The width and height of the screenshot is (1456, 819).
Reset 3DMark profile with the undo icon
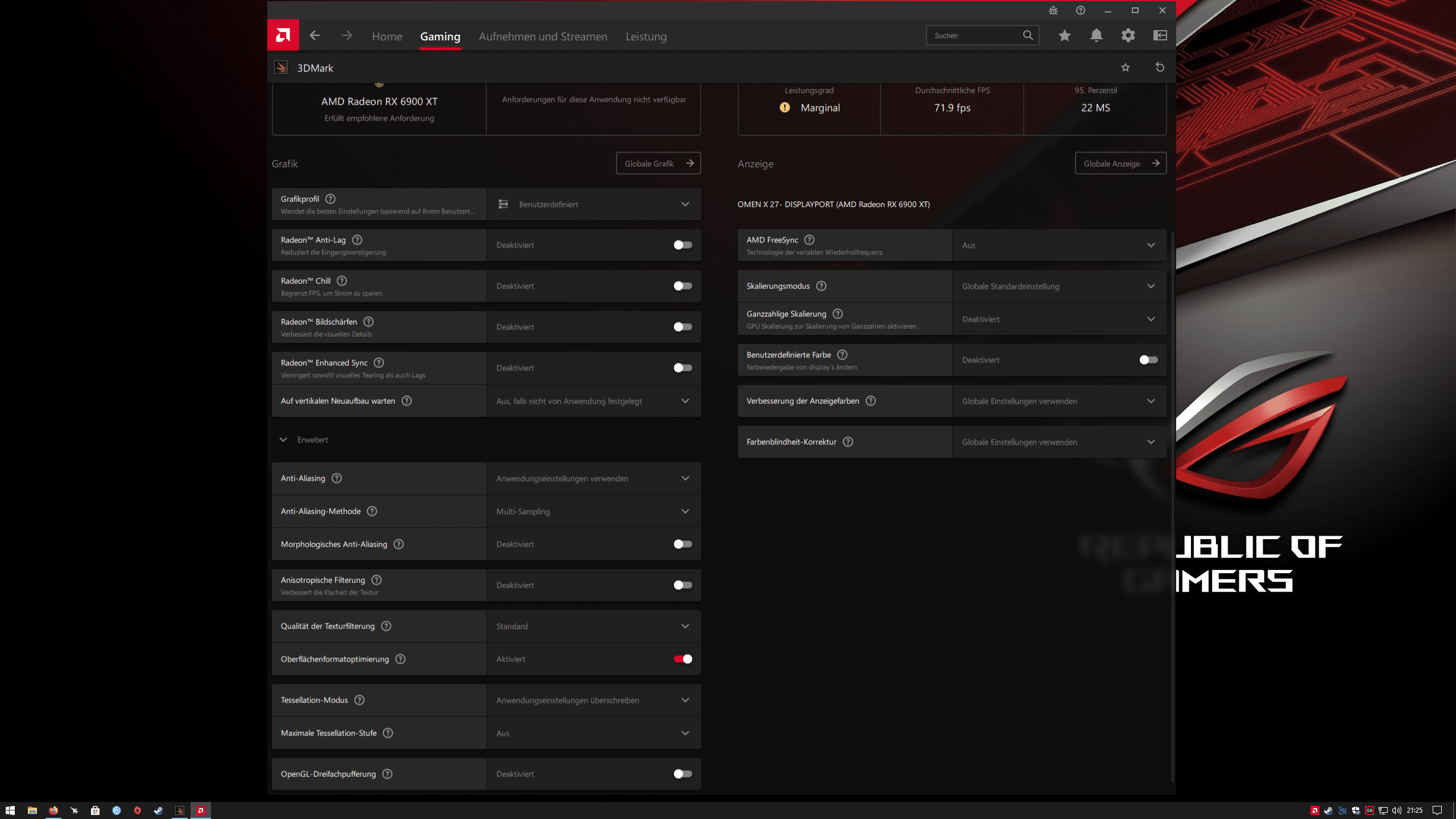[1160, 68]
